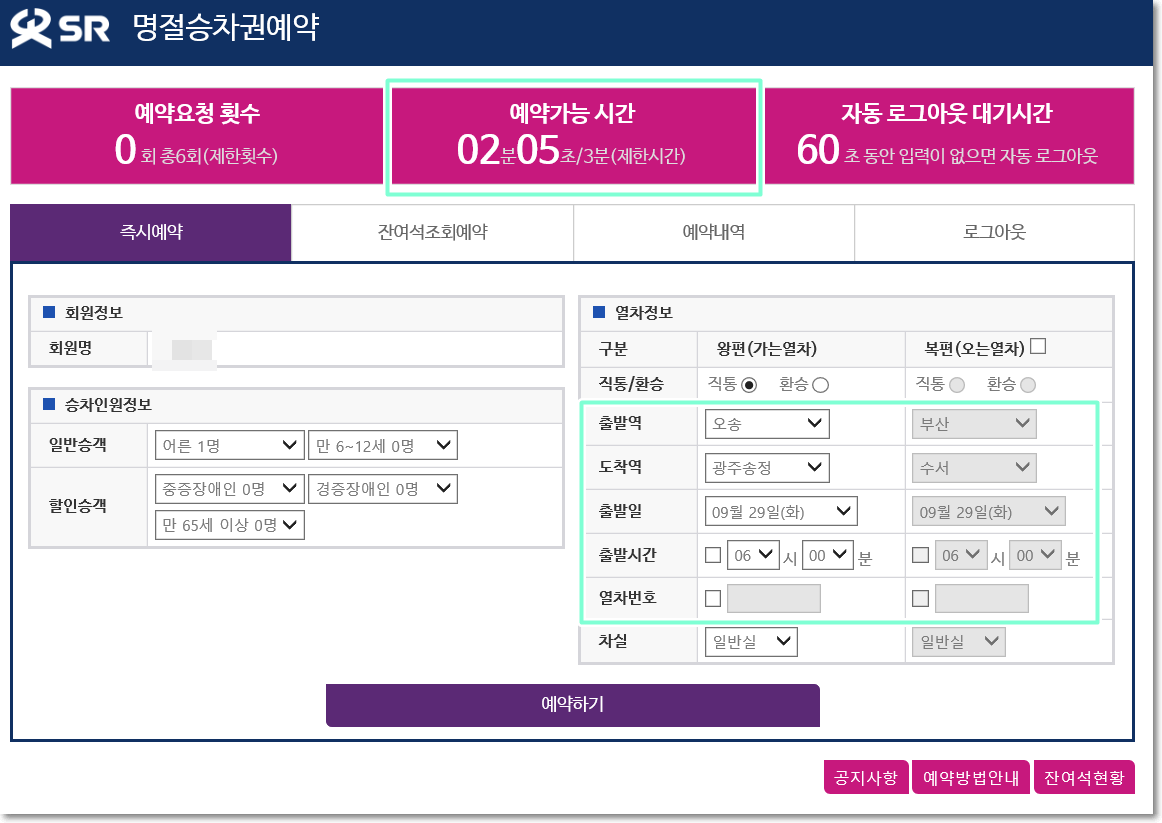Click the 도착역 row label
Screen dimensions: 1162x823
coord(620,467)
